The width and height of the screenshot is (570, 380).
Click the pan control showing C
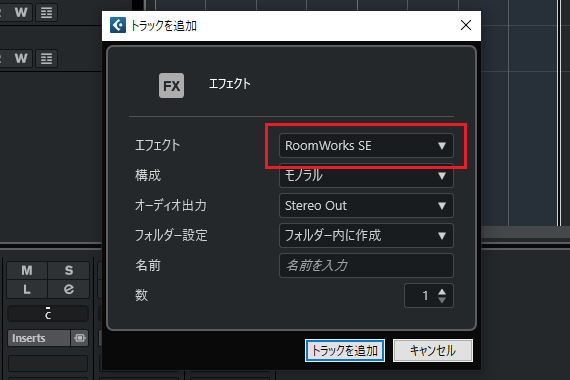pyautogui.click(x=48, y=314)
